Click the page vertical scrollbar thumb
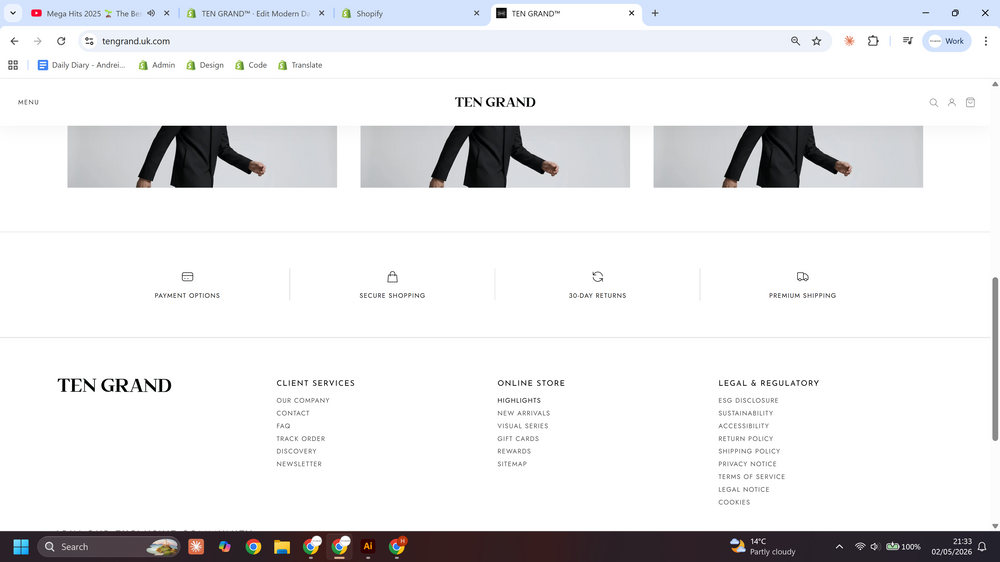This screenshot has height=562, width=1000. pyautogui.click(x=995, y=359)
